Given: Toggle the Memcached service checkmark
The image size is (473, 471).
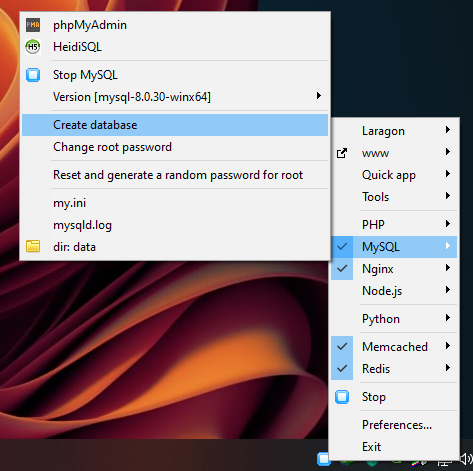Looking at the screenshot, I should [x=342, y=347].
